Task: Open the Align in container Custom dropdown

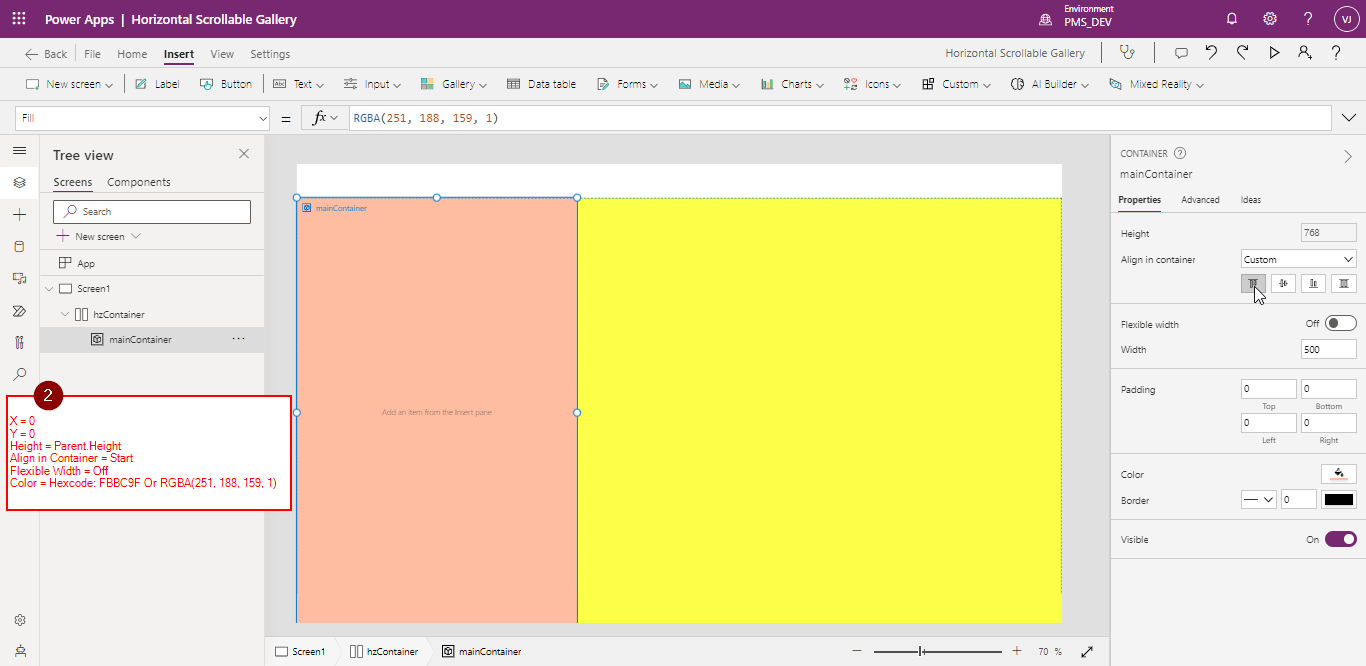Action: pos(1298,259)
